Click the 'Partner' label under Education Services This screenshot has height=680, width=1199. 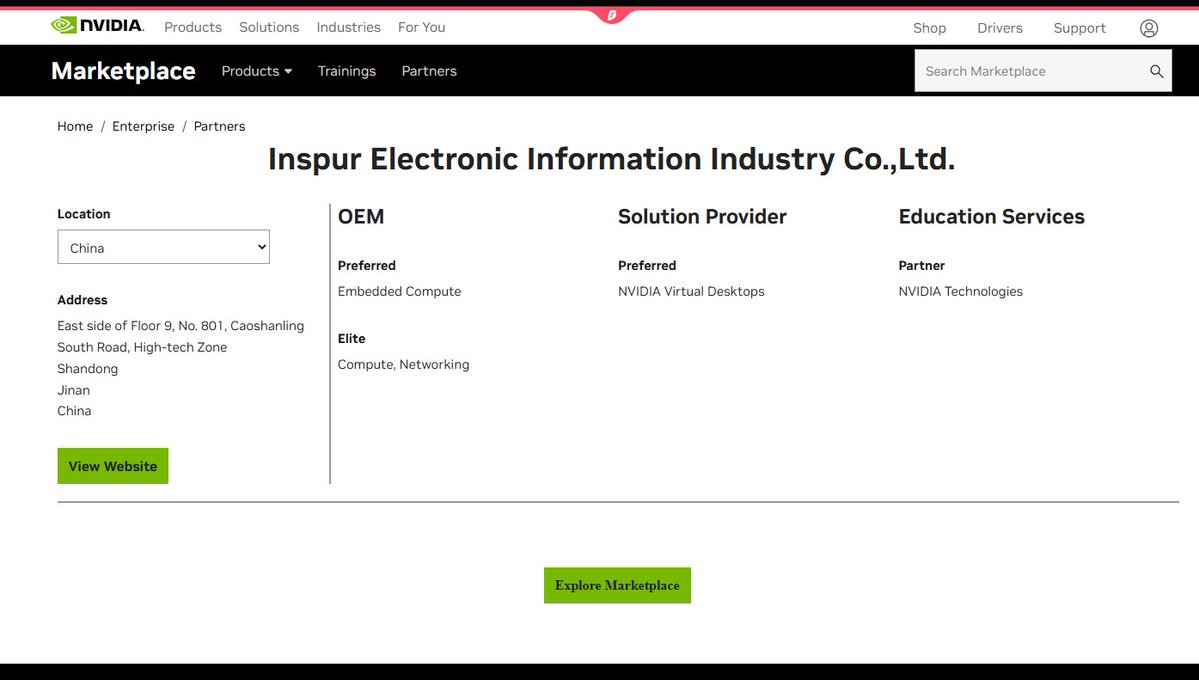921,265
